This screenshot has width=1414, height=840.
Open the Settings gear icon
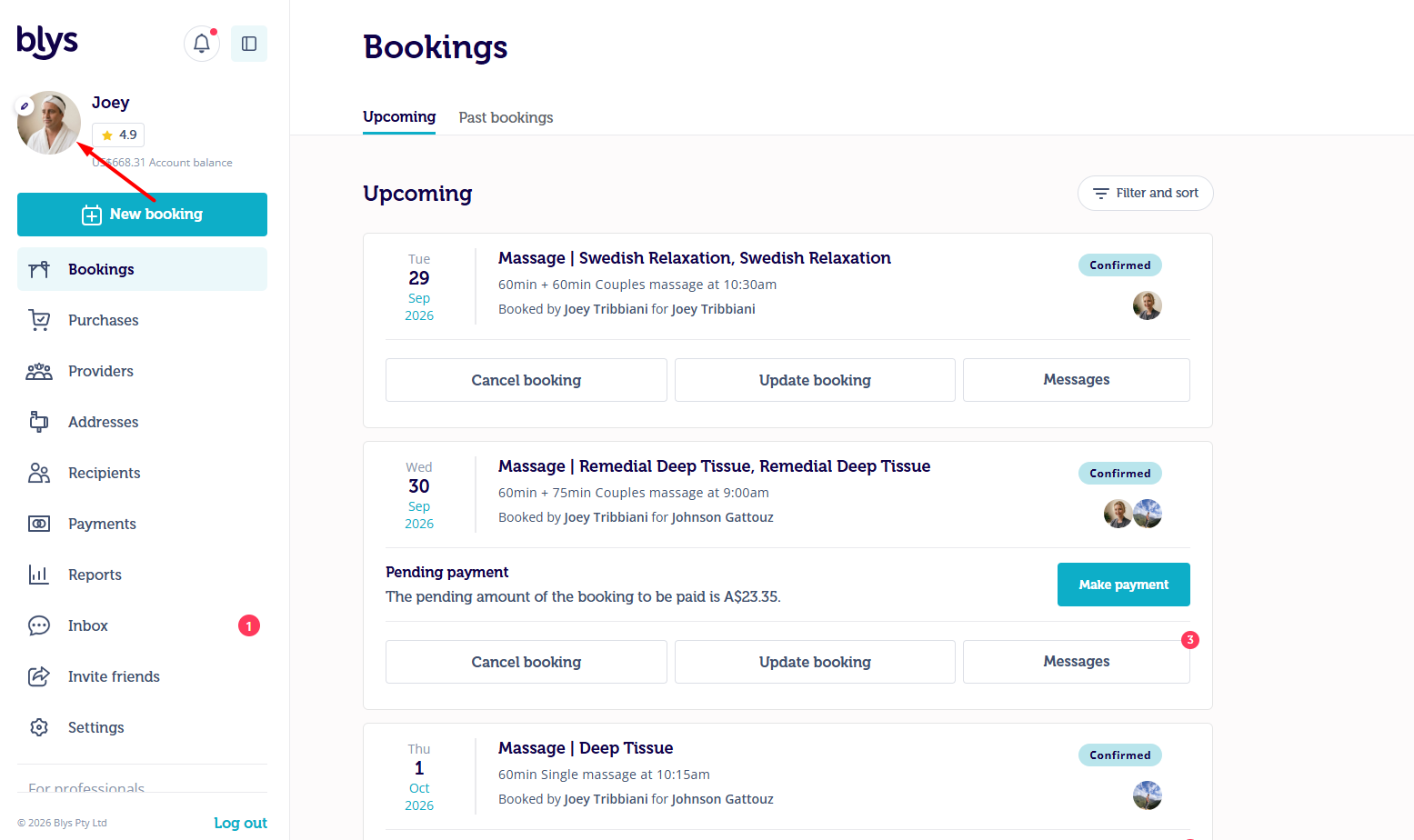39,727
